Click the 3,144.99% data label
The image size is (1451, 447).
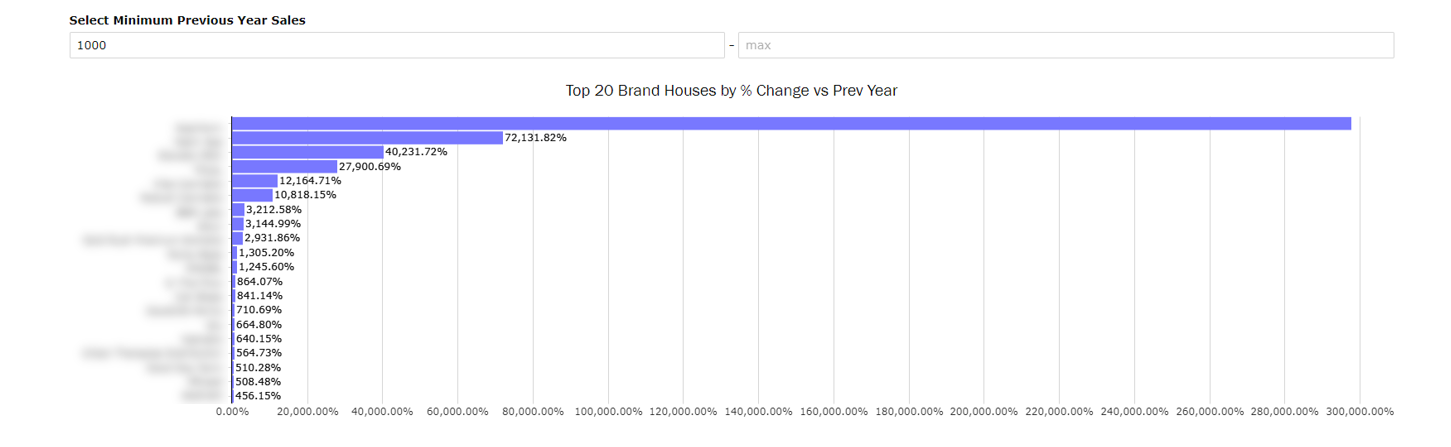pyautogui.click(x=272, y=224)
